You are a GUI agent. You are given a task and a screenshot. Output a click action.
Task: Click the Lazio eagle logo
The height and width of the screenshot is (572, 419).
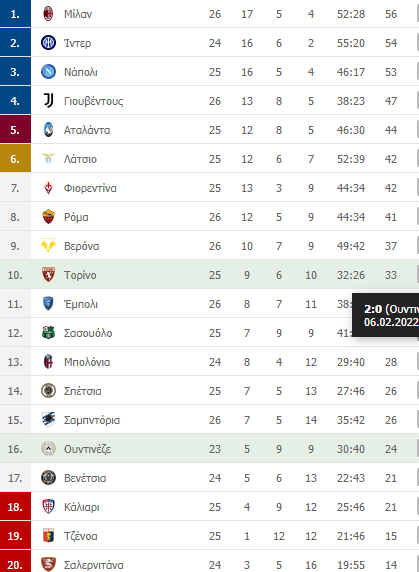[x=48, y=159]
